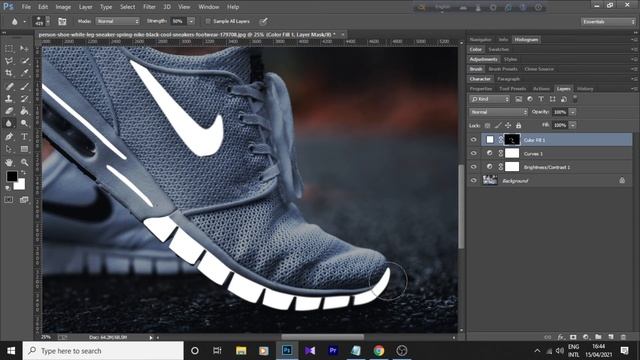Open the Brush panel from options bar
The height and width of the screenshot is (360, 640).
coord(62,21)
